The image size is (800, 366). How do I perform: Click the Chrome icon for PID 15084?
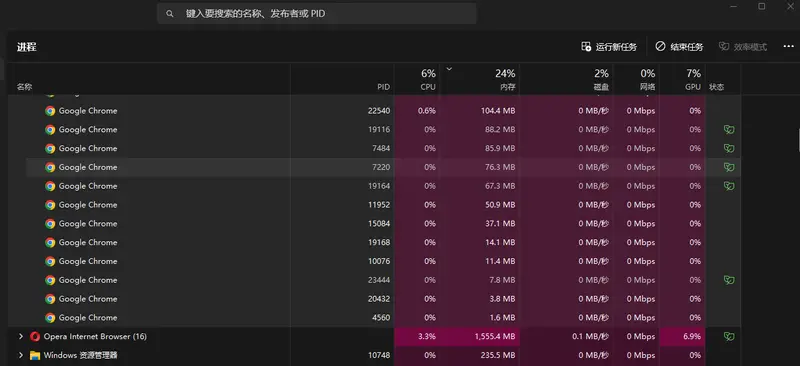(50, 224)
